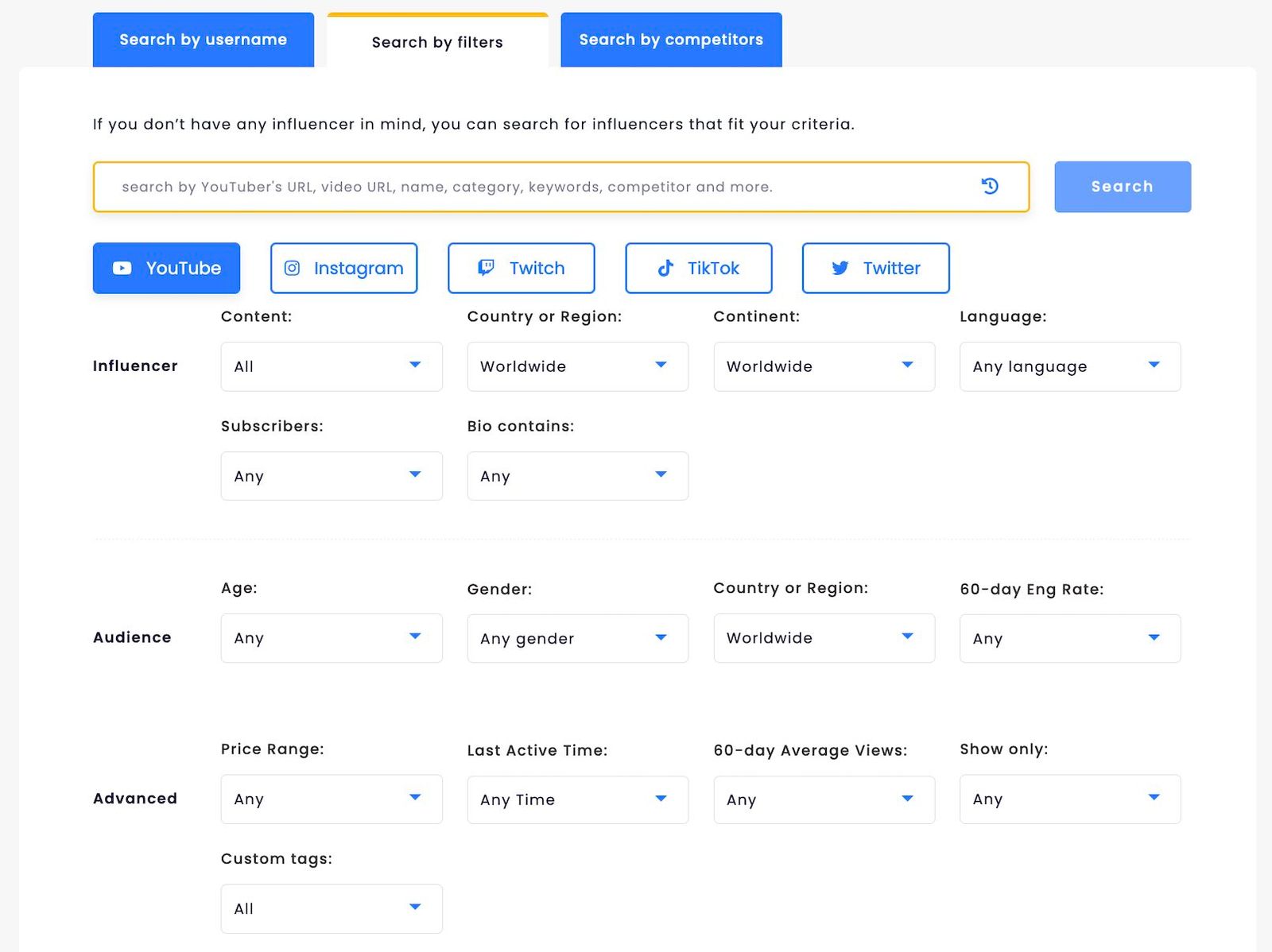Open the Subscribers dropdown
Viewport: 1272px width, 952px height.
click(x=331, y=476)
